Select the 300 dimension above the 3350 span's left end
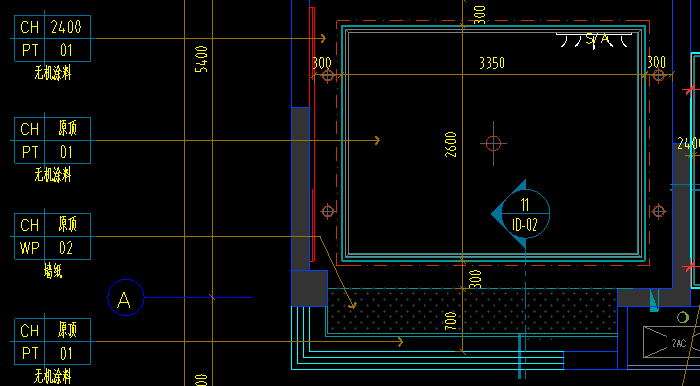Viewport: 700px width, 386px height. tap(321, 62)
